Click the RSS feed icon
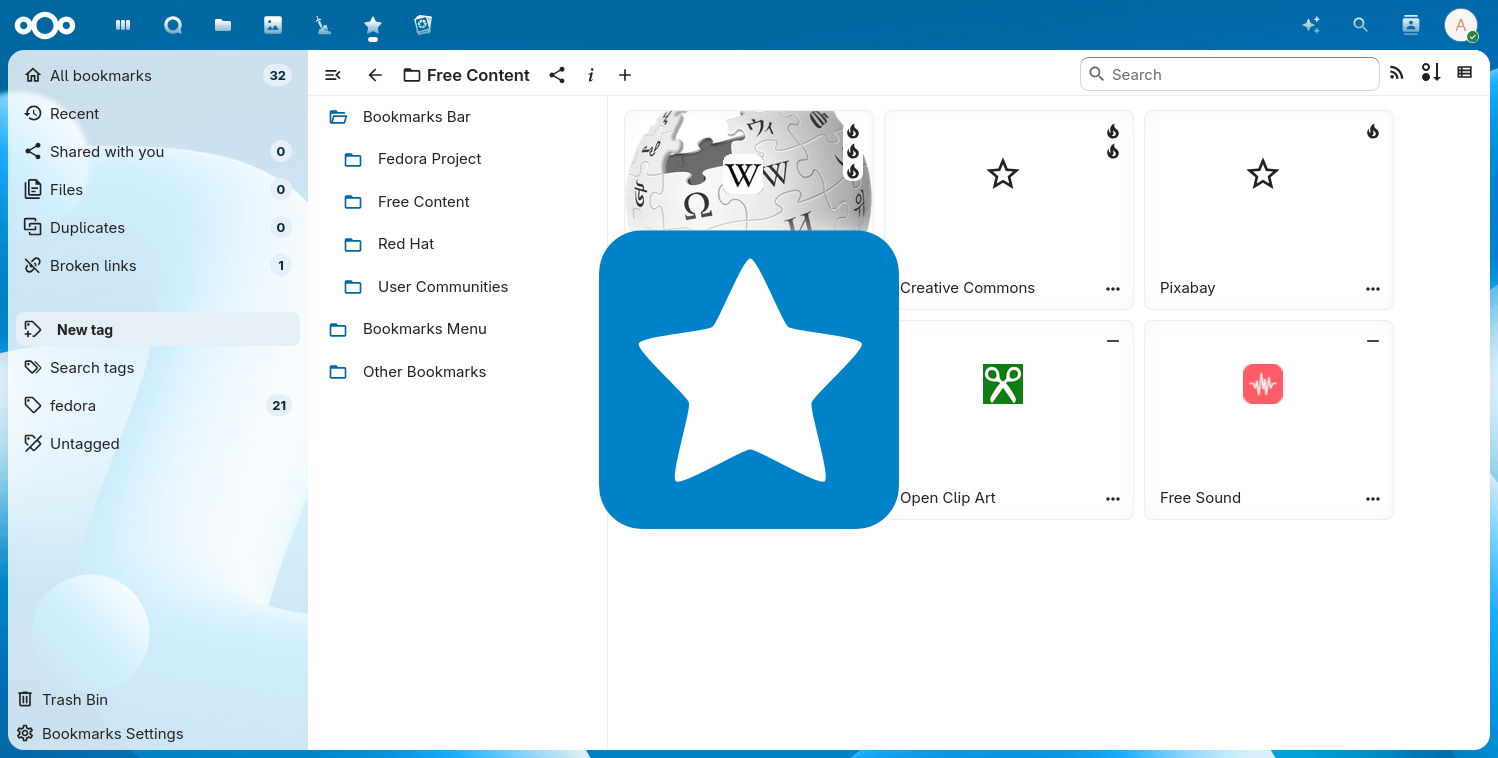 tap(1396, 73)
